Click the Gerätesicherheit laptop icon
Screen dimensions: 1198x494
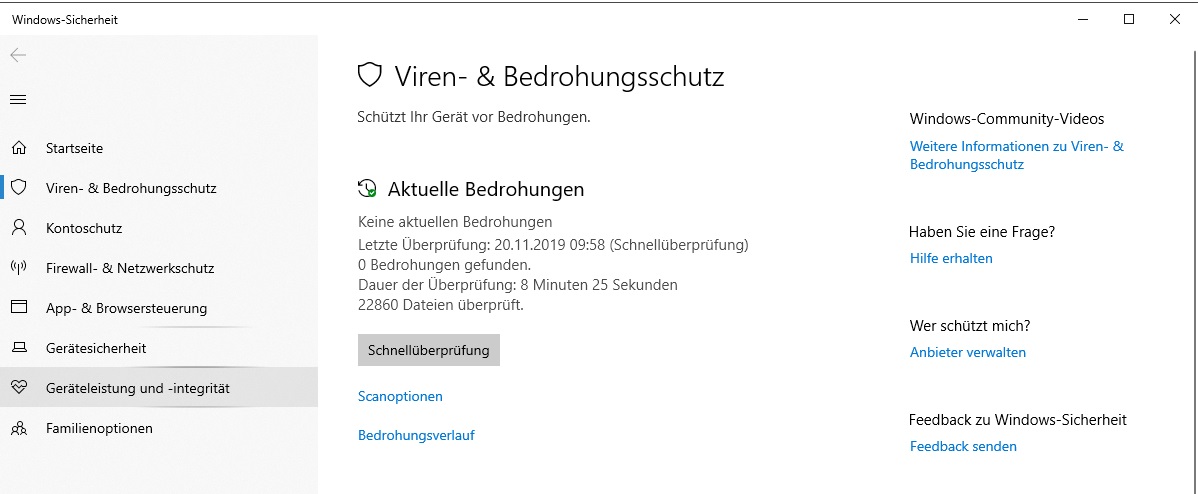(x=19, y=348)
